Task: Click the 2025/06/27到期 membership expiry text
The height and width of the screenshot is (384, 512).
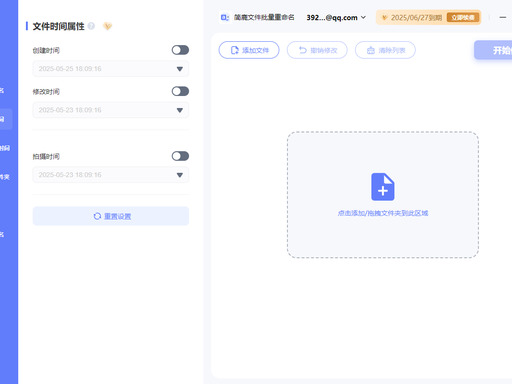Action: tap(416, 18)
